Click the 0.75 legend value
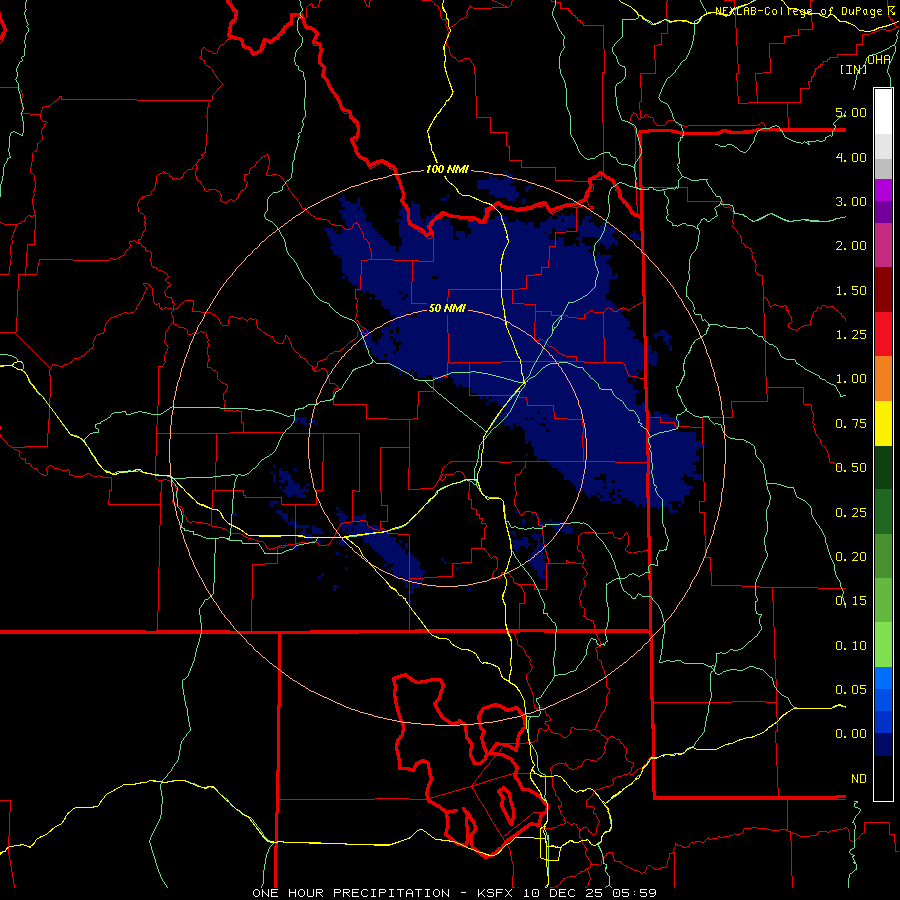The height and width of the screenshot is (900, 900). click(x=851, y=424)
